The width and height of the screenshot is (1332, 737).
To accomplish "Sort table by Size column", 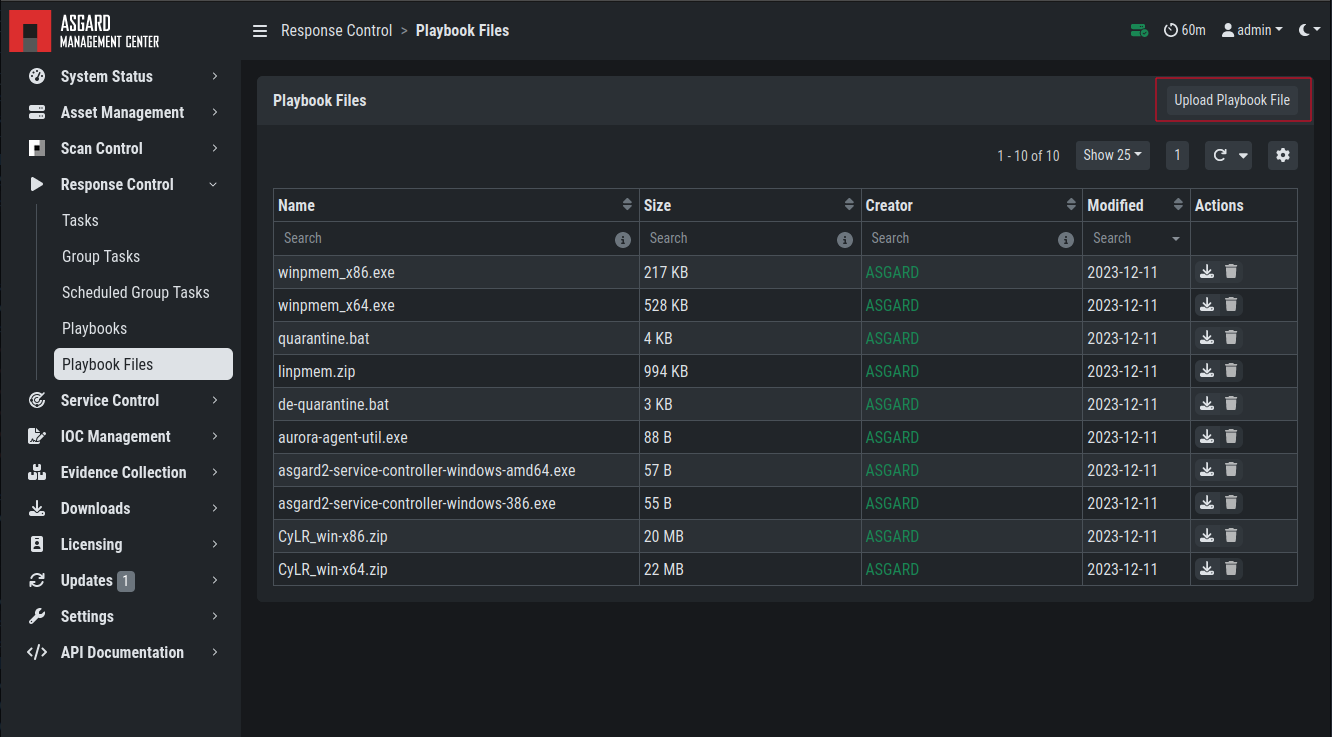I will click(849, 205).
